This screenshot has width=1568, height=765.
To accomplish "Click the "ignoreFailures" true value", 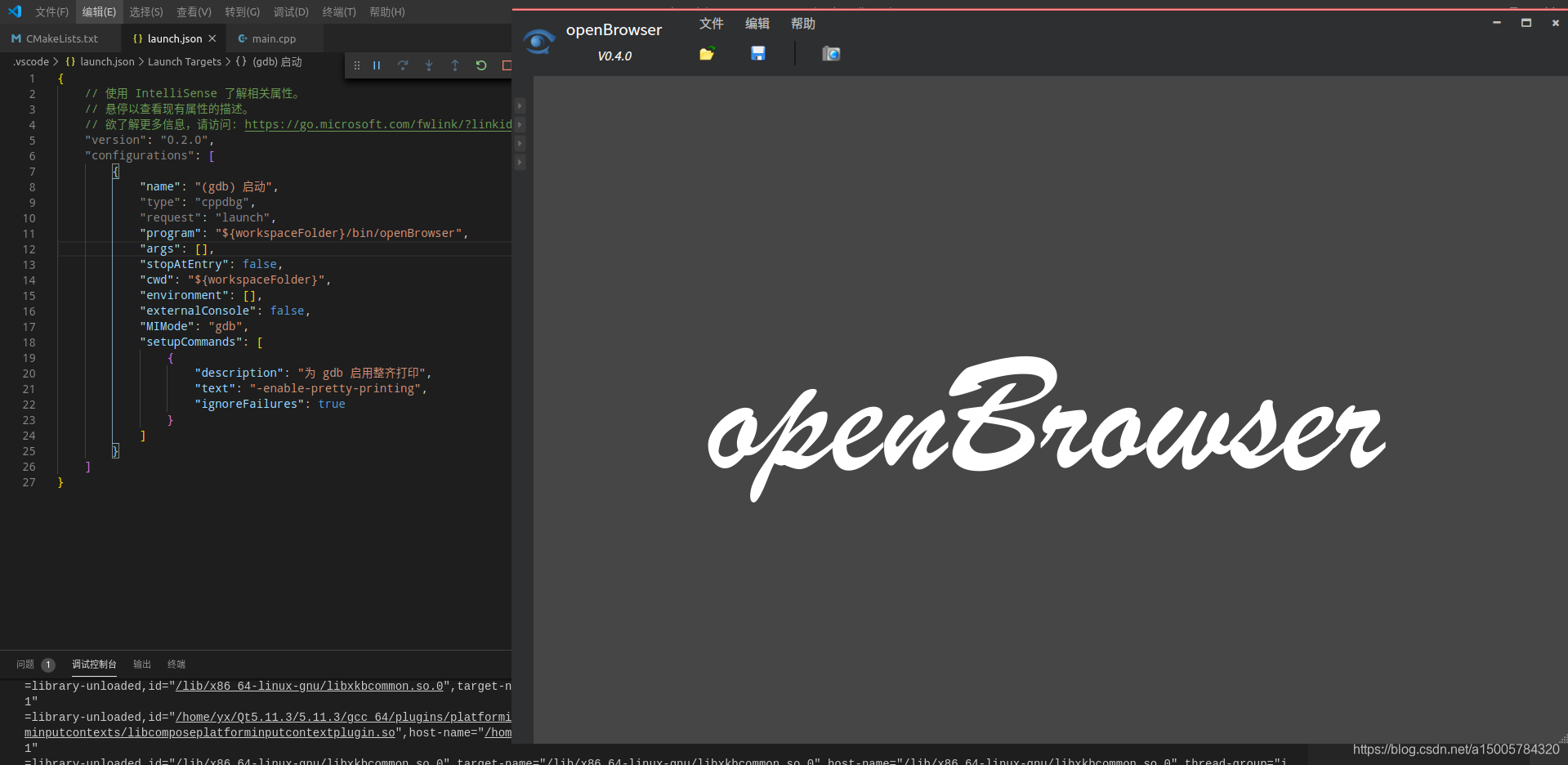I will click(x=332, y=404).
